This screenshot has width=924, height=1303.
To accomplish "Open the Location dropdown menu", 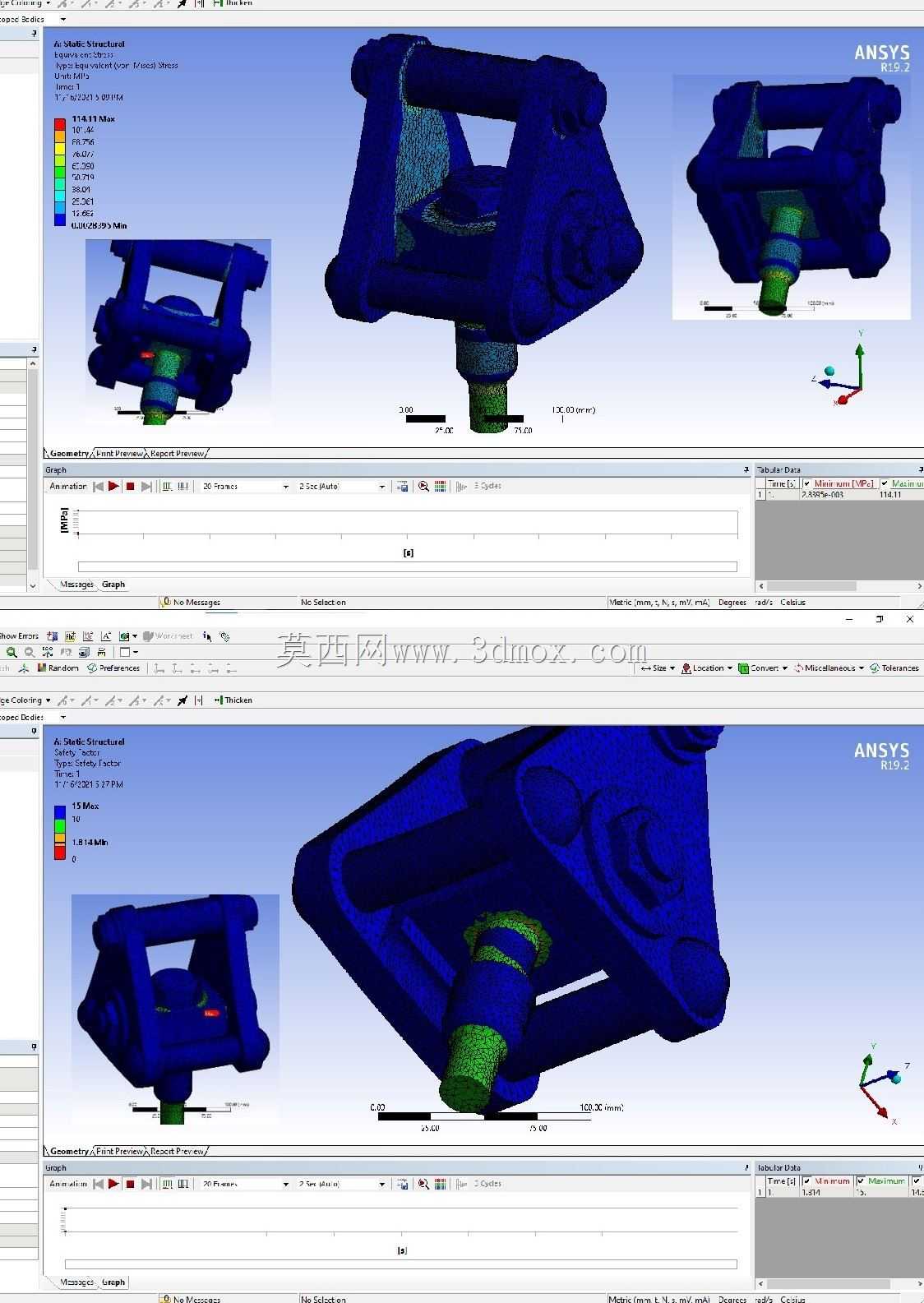I will 707,668.
